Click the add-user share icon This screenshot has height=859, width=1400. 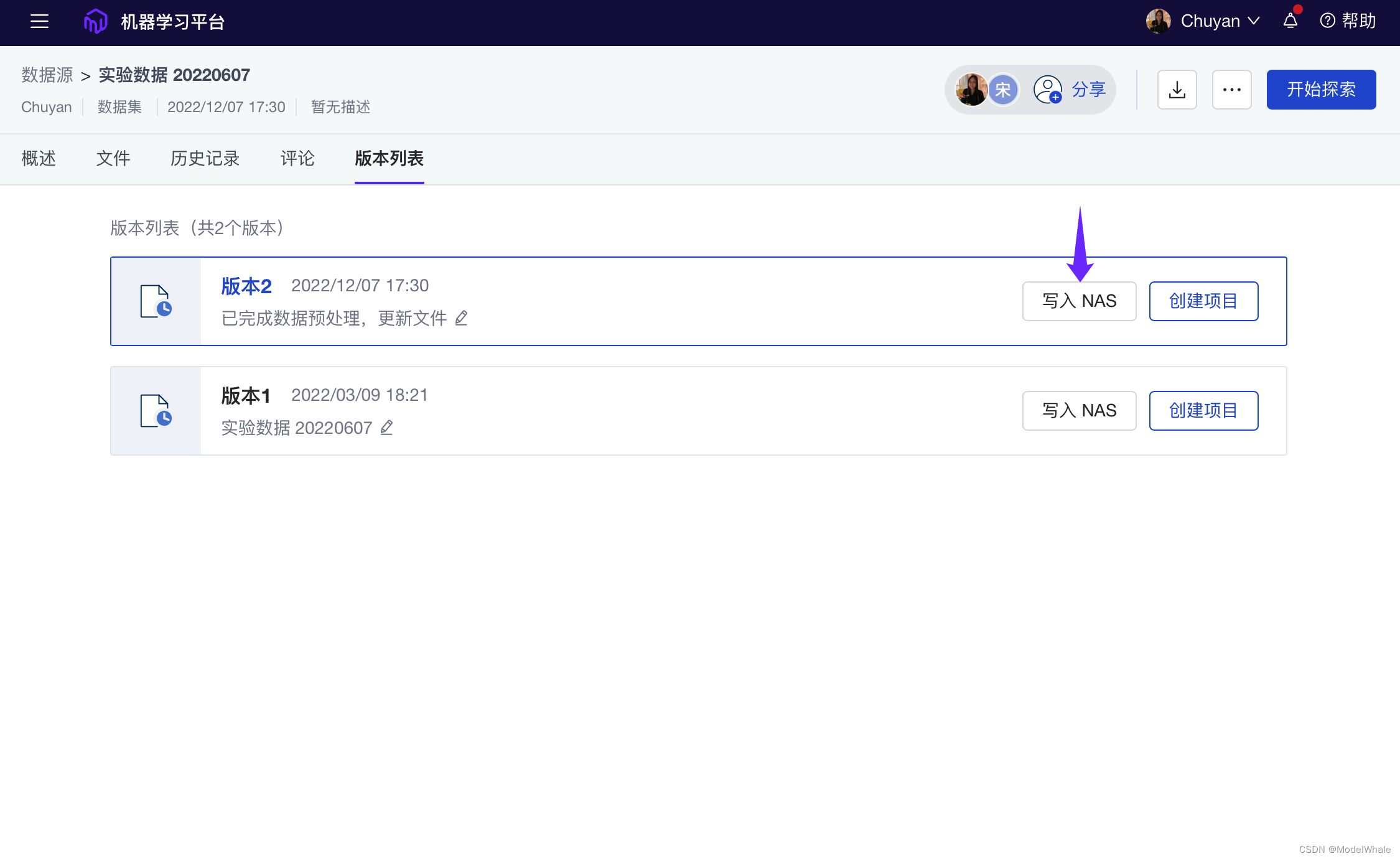point(1047,90)
